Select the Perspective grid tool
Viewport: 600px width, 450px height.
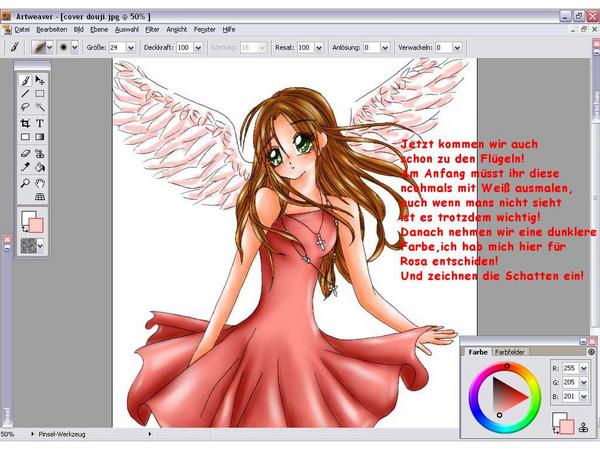tap(40, 197)
